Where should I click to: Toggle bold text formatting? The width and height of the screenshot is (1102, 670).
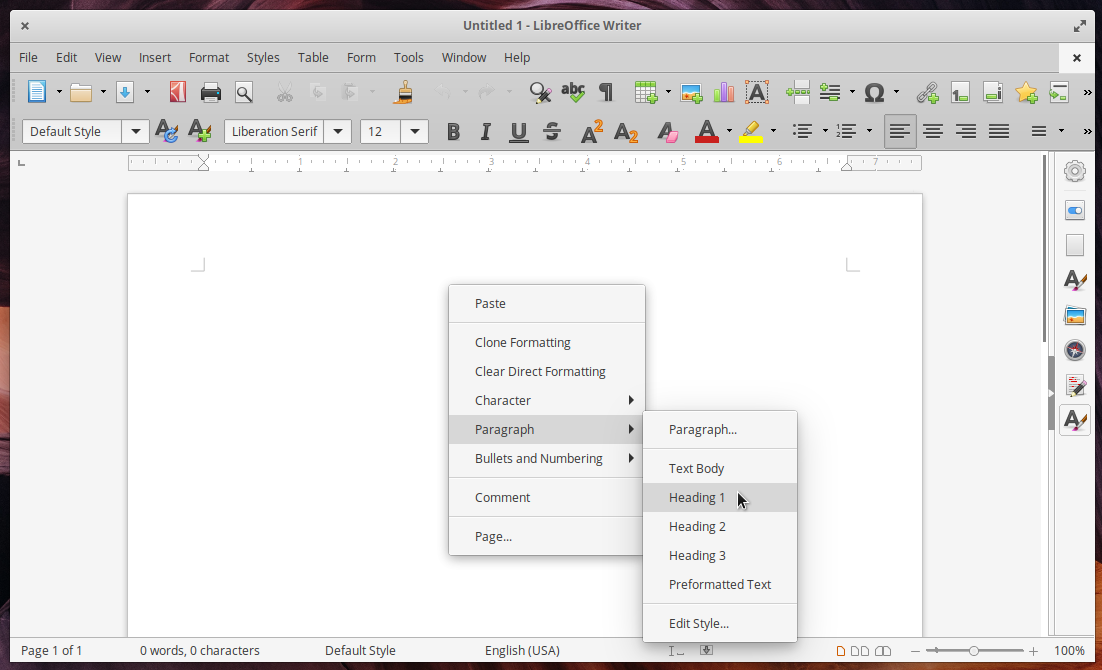click(453, 131)
